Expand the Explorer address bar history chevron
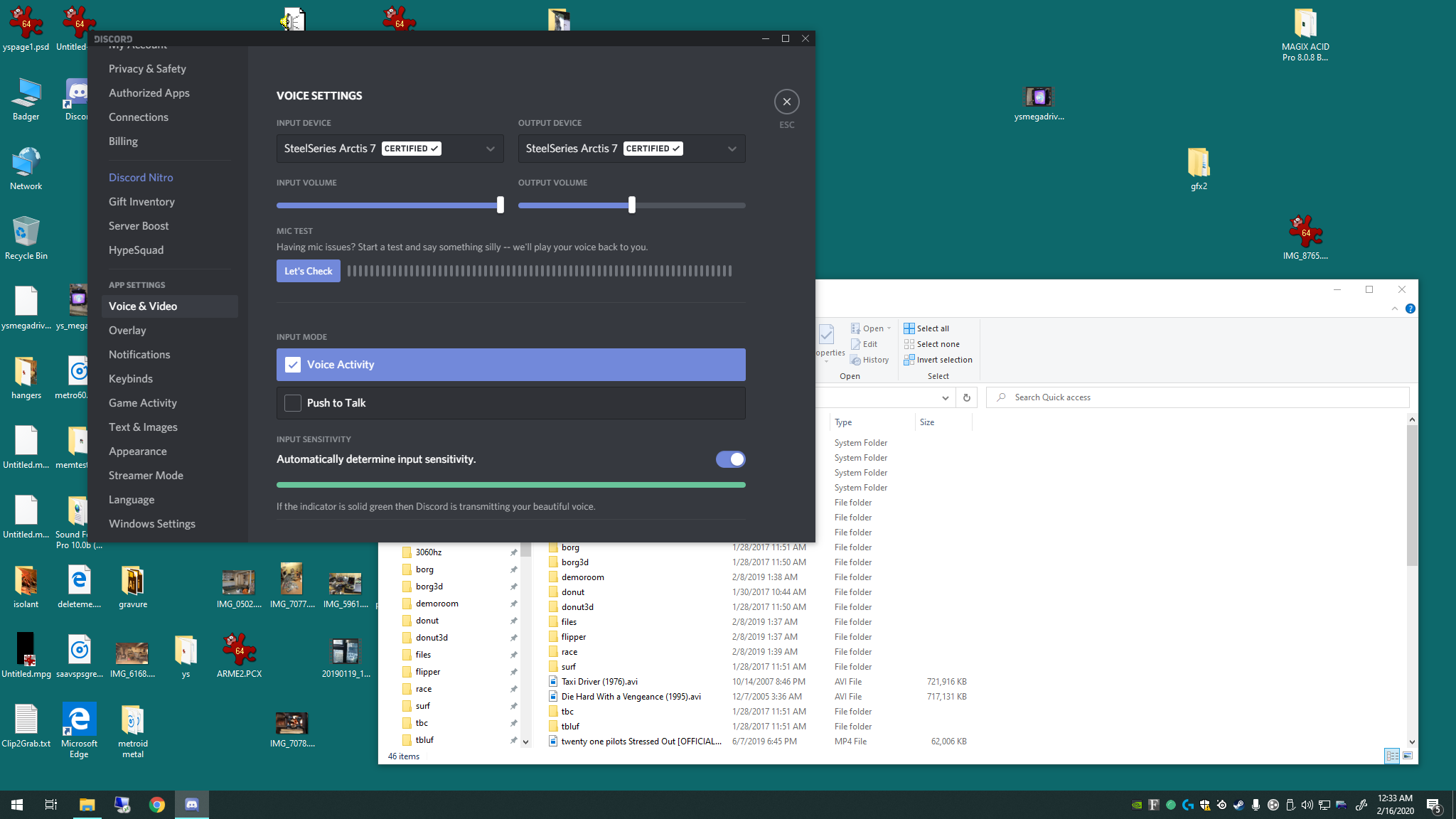This screenshot has height=819, width=1456. 945,397
